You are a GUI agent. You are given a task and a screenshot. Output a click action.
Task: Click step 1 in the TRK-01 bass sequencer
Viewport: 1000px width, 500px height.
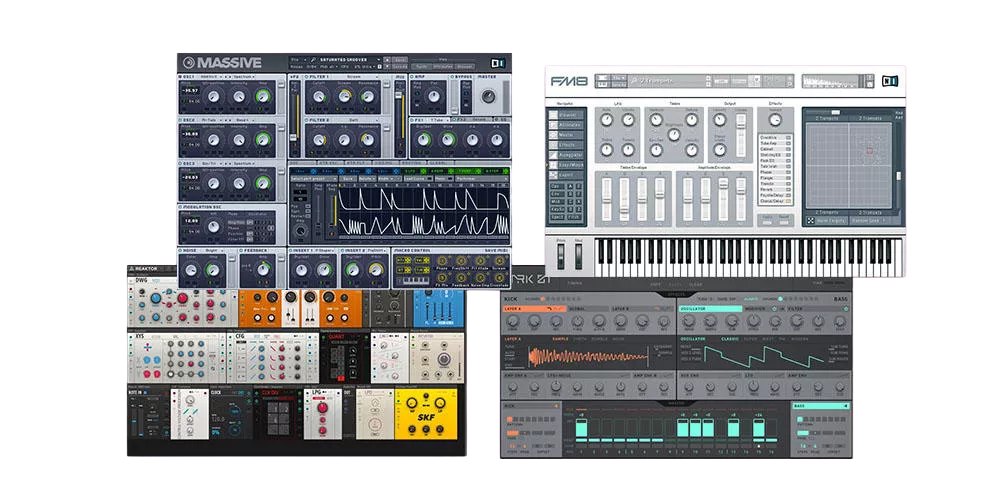(580, 428)
